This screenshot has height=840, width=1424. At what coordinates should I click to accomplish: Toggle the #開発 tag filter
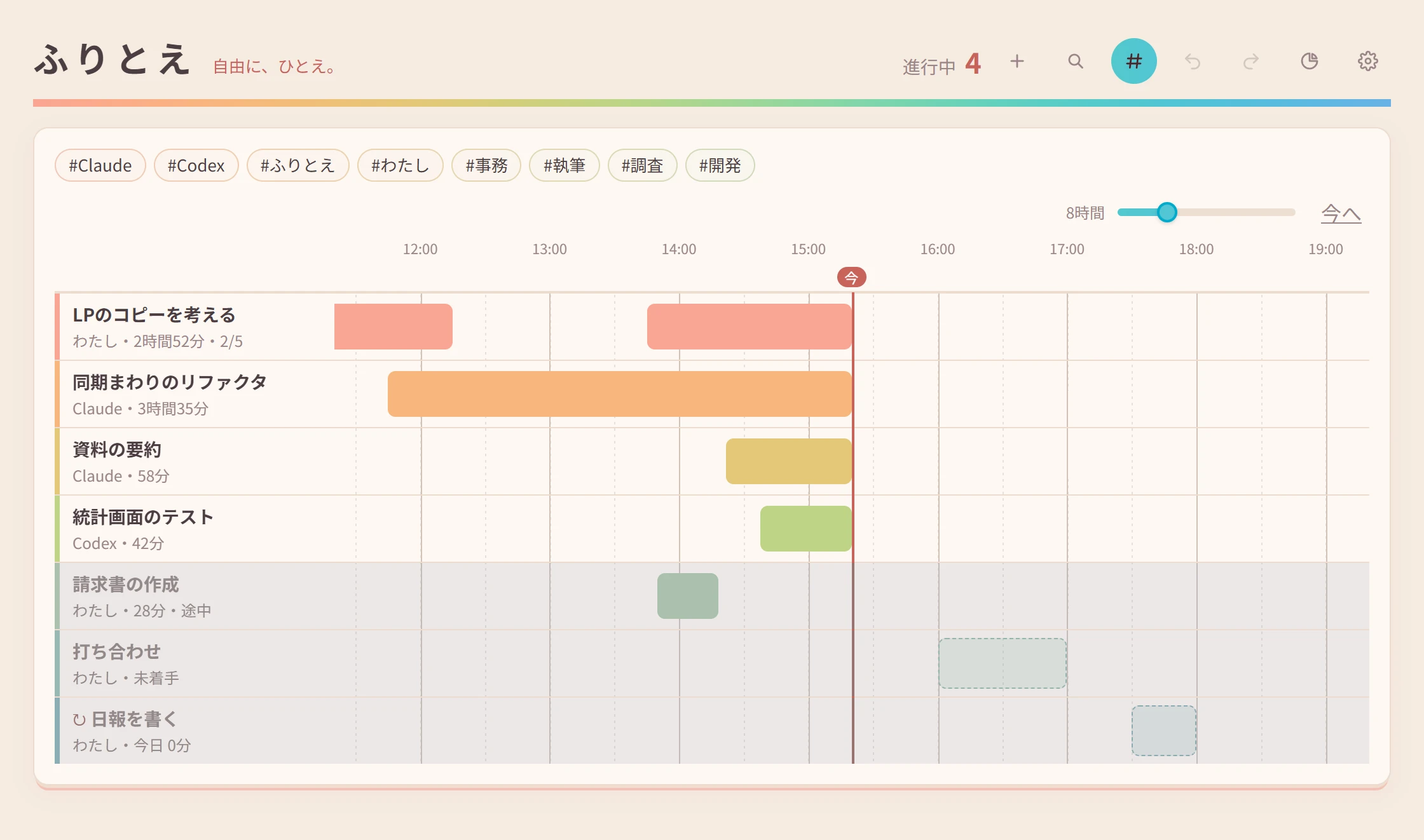(x=720, y=165)
